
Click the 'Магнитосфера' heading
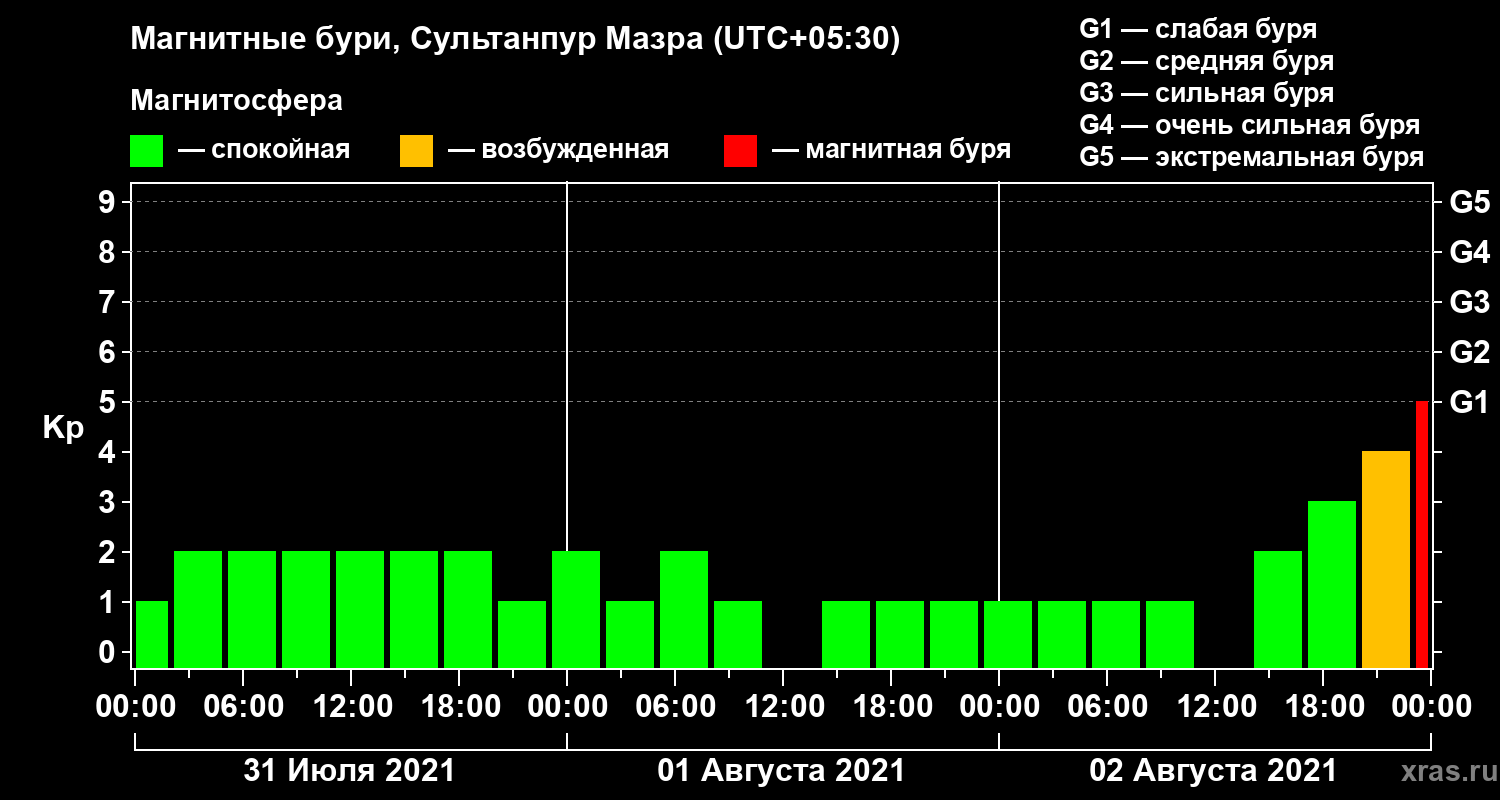(236, 101)
